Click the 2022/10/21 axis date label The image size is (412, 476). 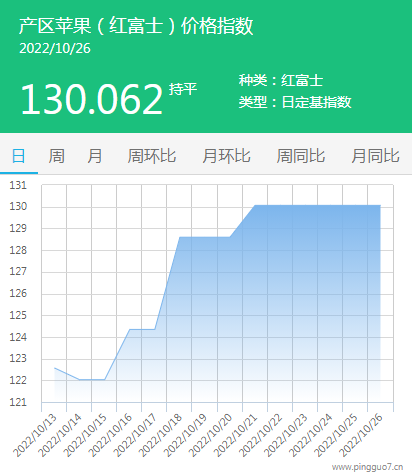point(235,435)
